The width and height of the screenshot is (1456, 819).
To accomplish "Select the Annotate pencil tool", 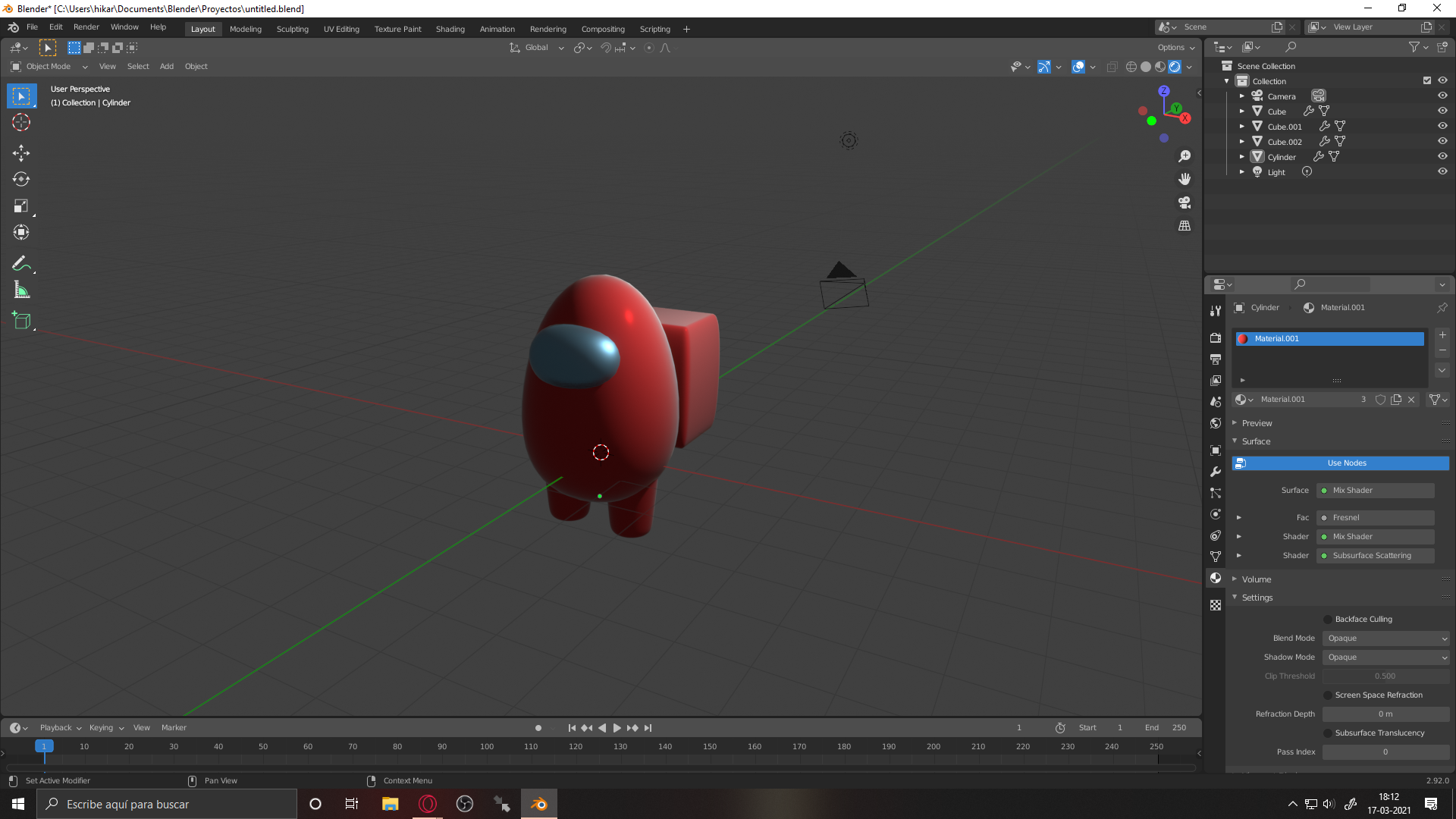I will [20, 263].
